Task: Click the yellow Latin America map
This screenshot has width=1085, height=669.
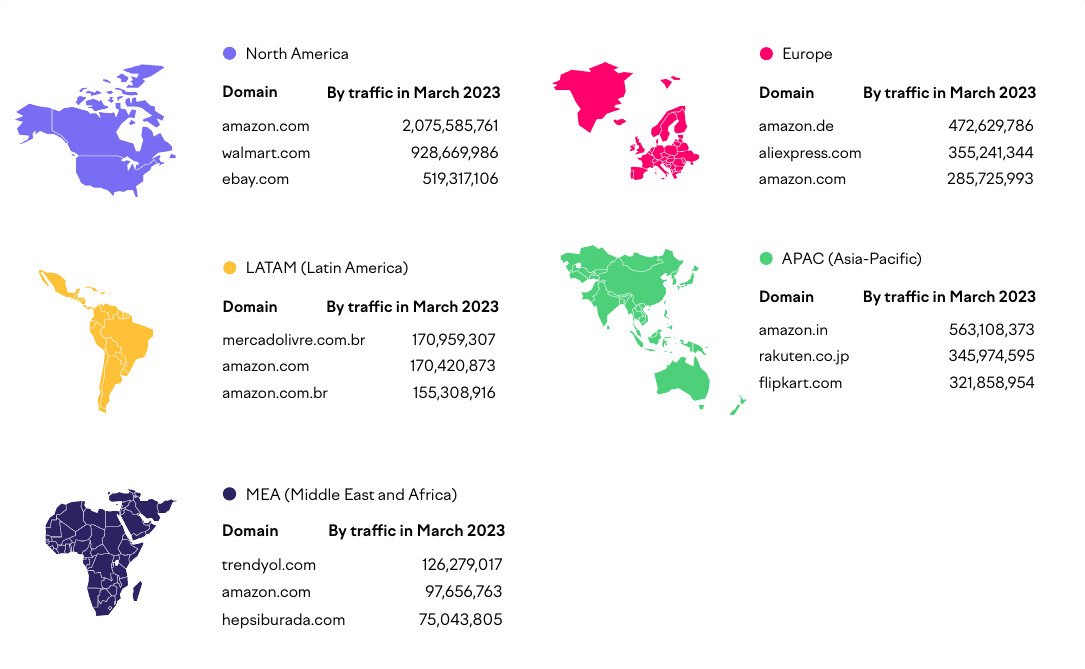Action: pos(95,341)
